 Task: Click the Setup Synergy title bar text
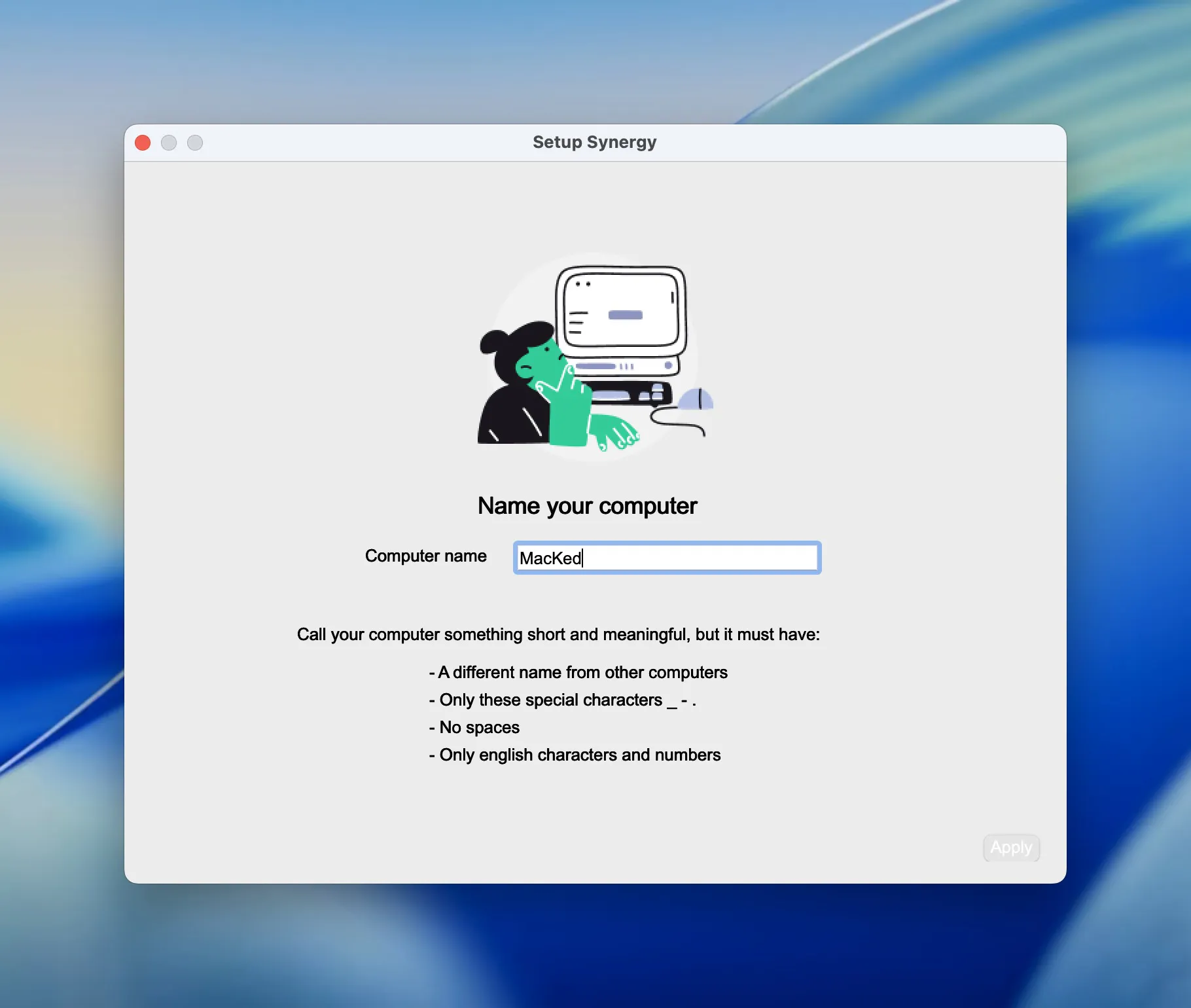[594, 142]
